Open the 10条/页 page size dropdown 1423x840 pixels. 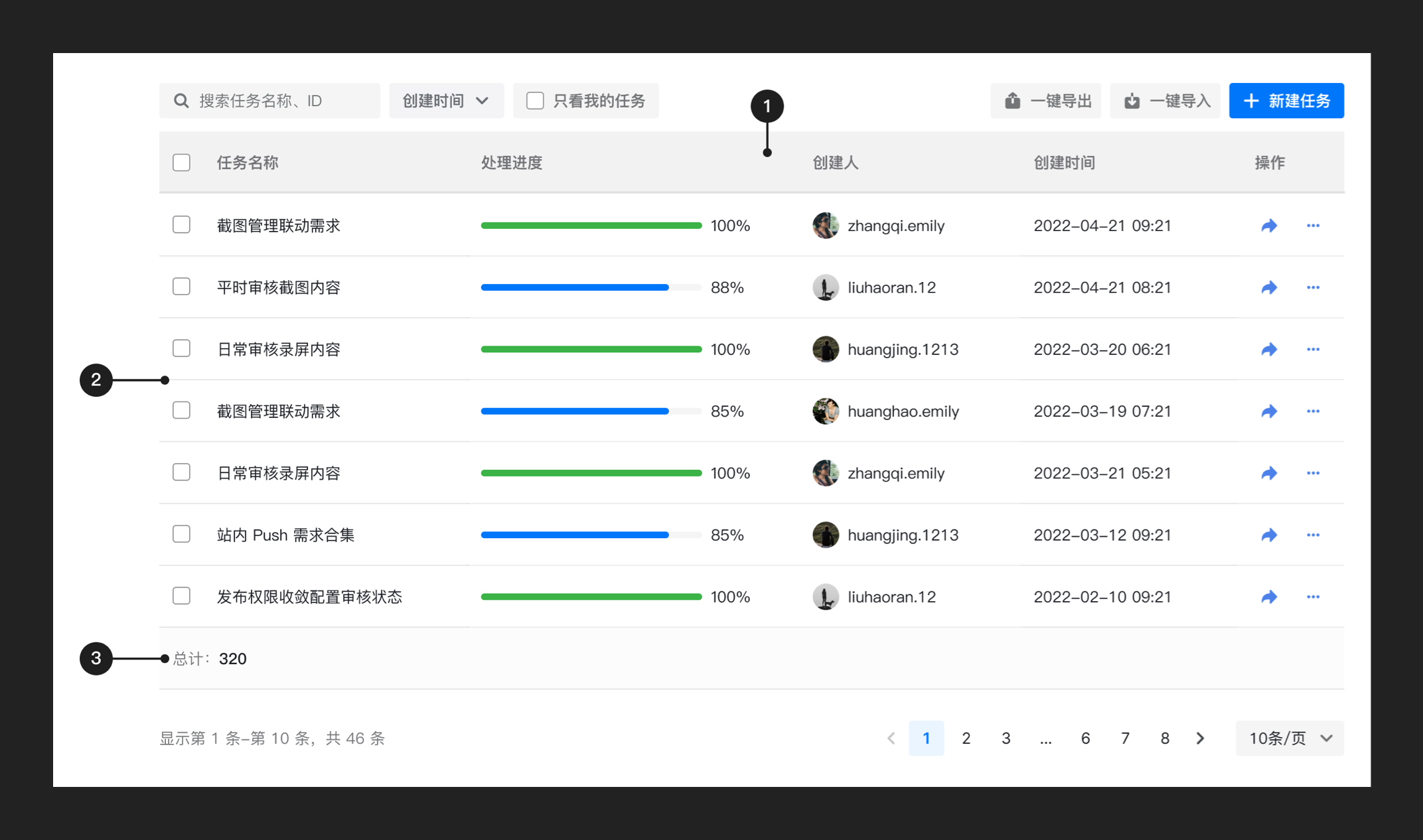click(1290, 738)
